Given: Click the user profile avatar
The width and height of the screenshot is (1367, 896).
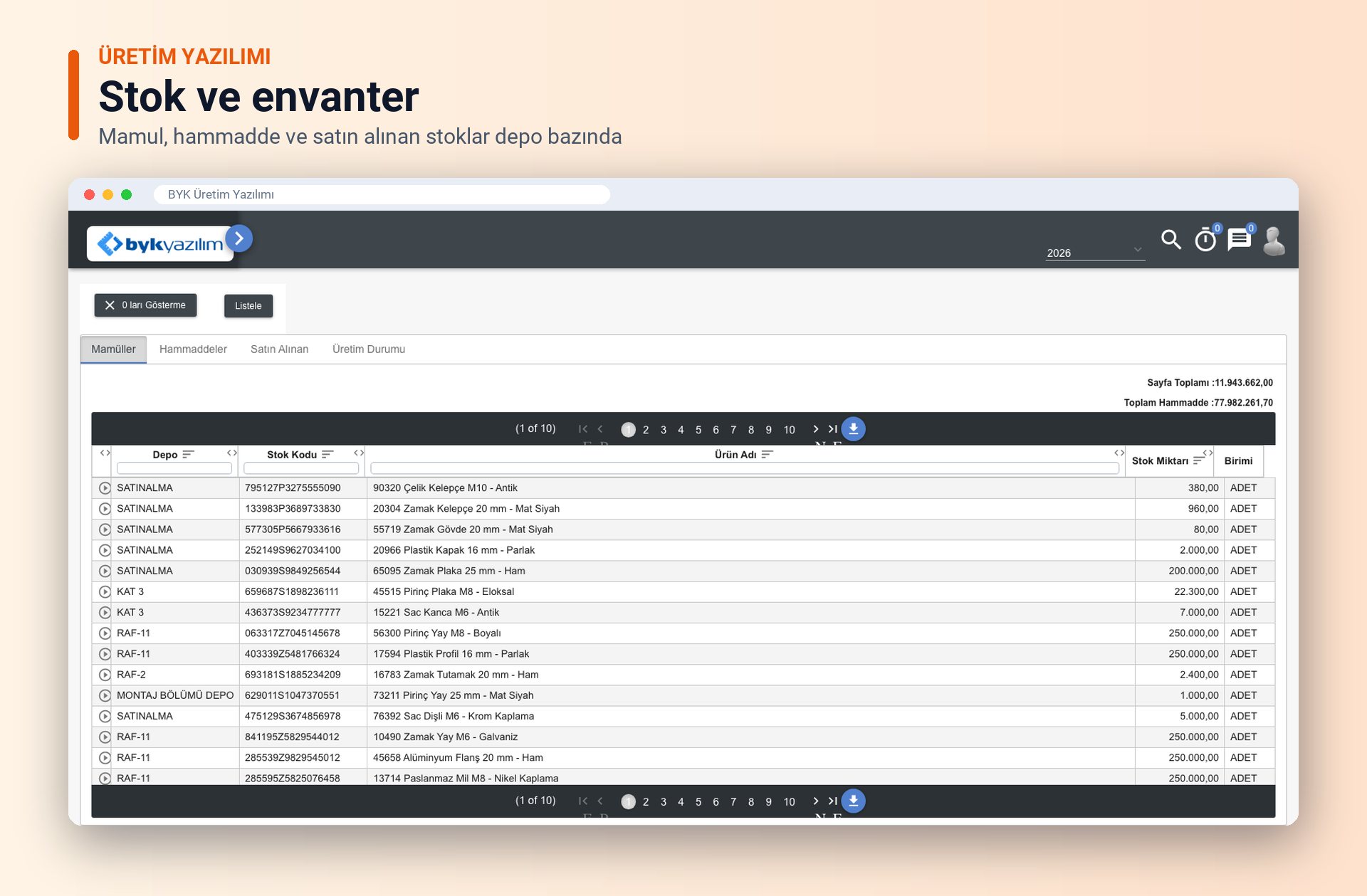Looking at the screenshot, I should [x=1274, y=241].
